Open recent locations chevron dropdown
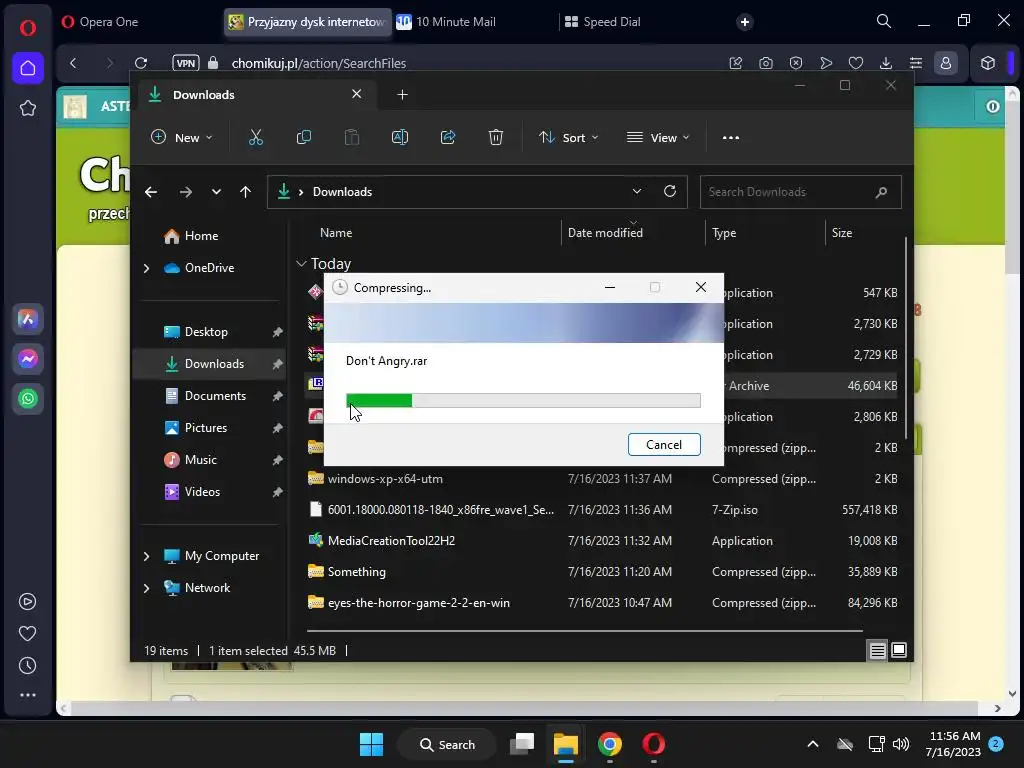The height and width of the screenshot is (768, 1024). pos(216,192)
